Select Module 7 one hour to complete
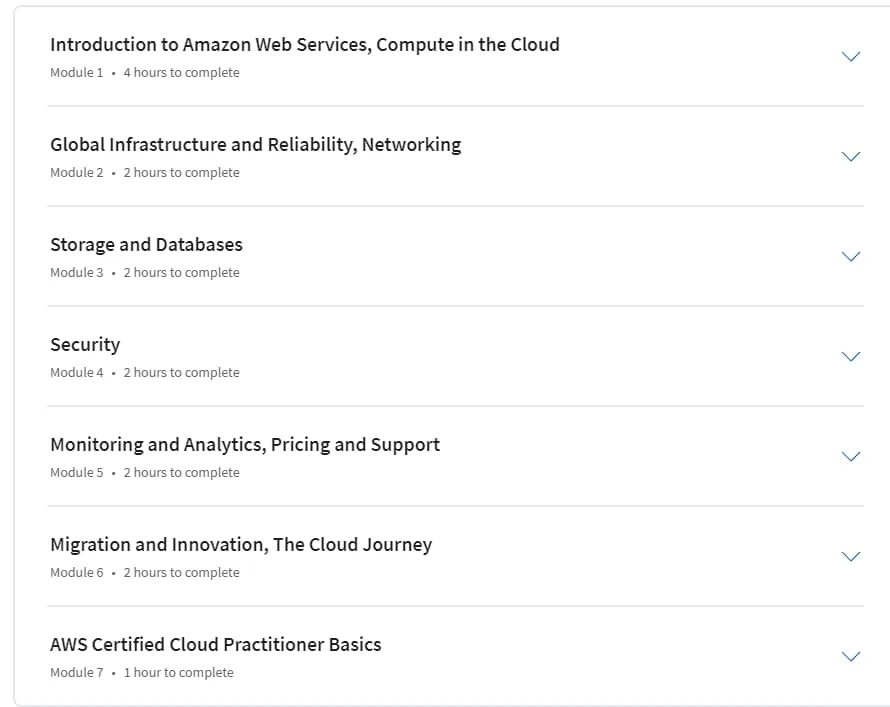Image resolution: width=890 pixels, height=707 pixels. (x=142, y=672)
